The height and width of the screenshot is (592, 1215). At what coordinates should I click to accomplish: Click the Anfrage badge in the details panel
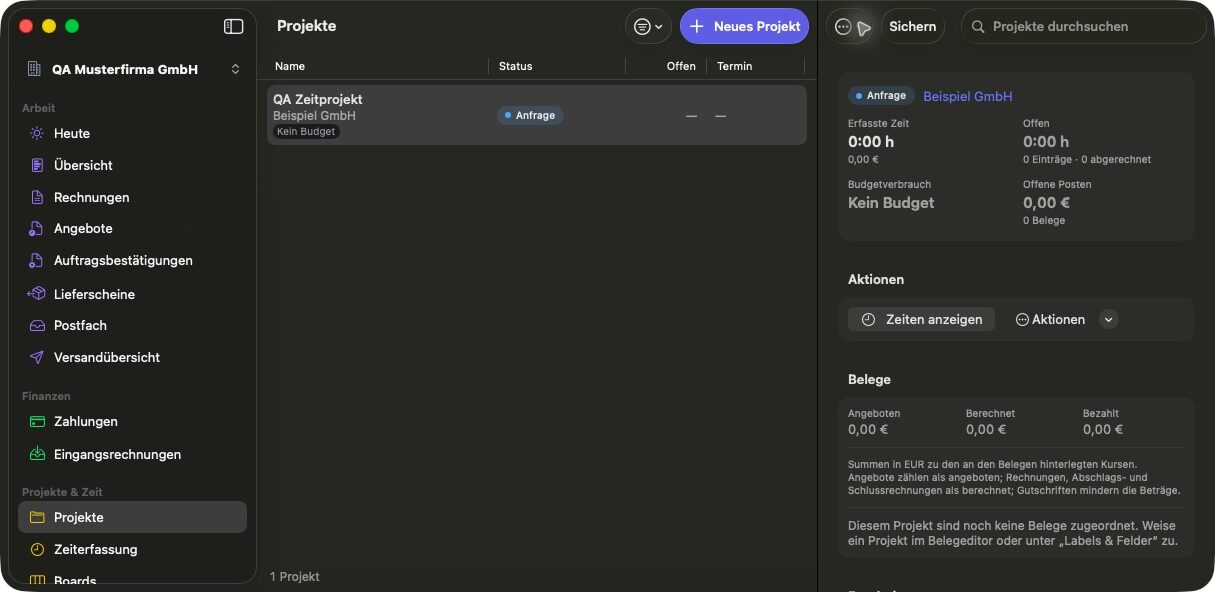click(881, 96)
